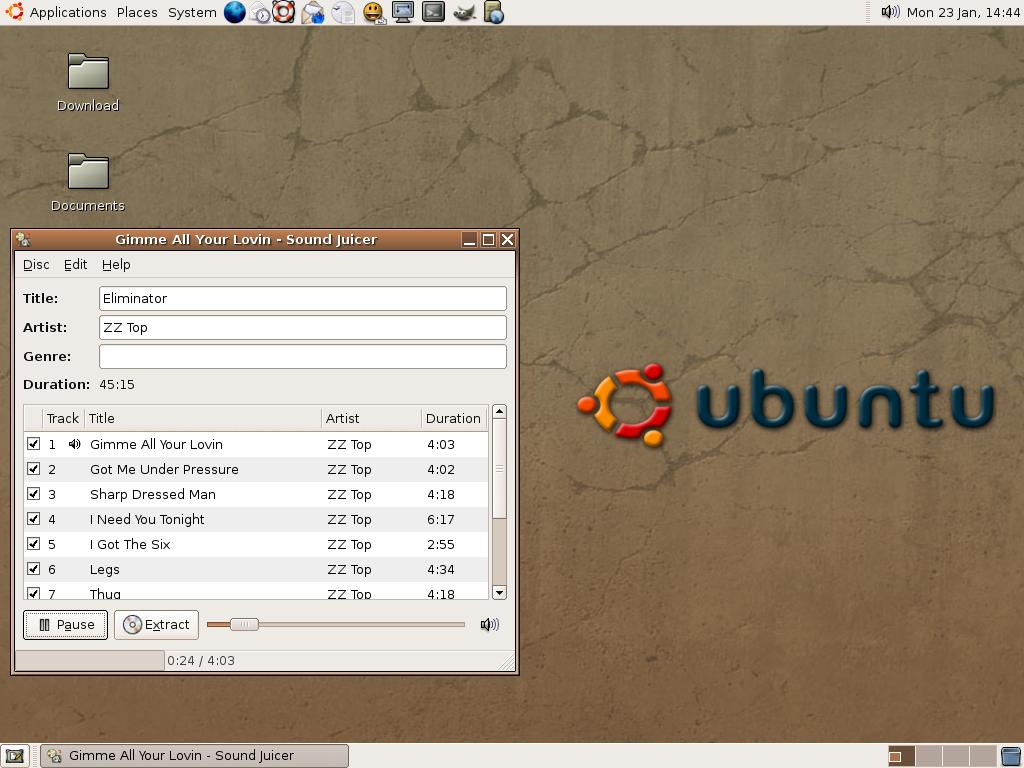Open the System menu
Screen dimensions: 1024x768
click(192, 12)
